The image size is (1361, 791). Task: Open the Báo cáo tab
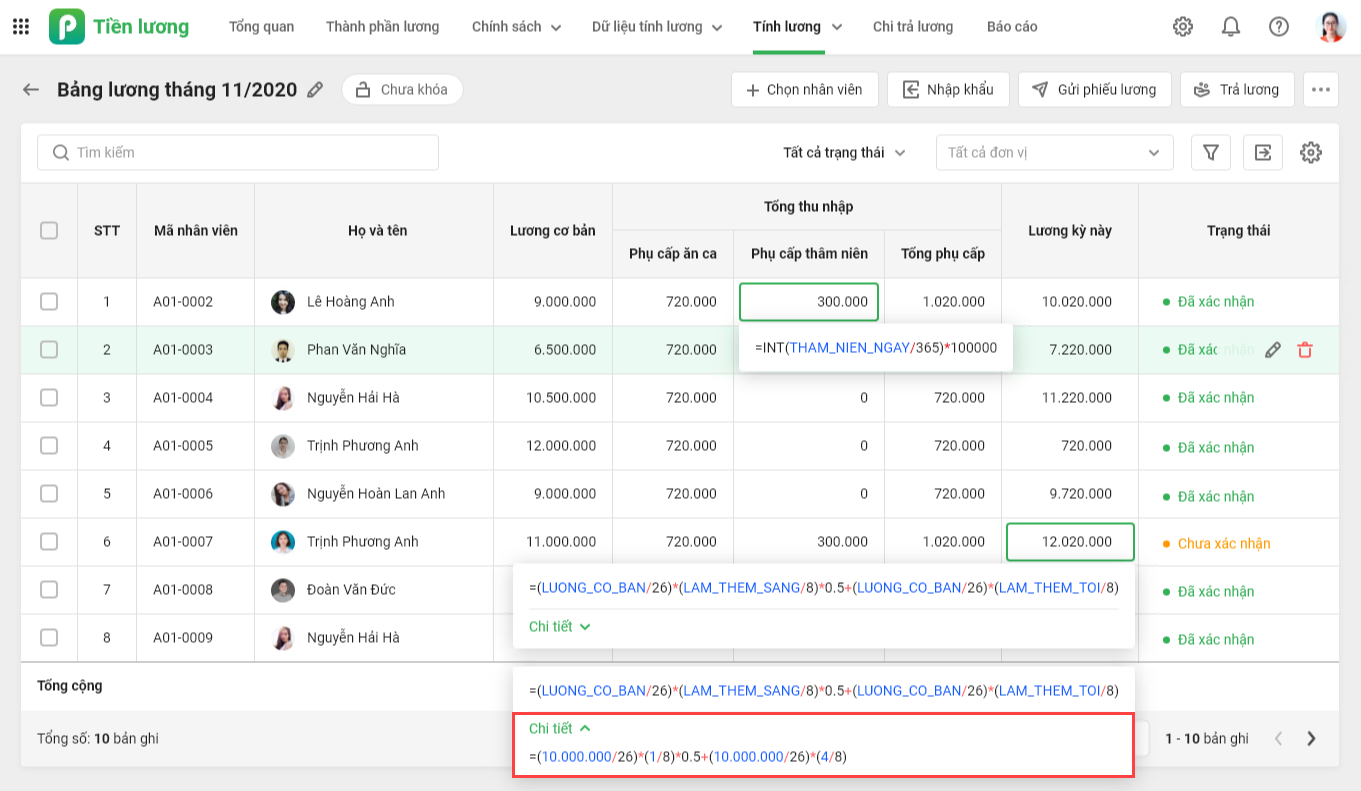tap(1012, 27)
